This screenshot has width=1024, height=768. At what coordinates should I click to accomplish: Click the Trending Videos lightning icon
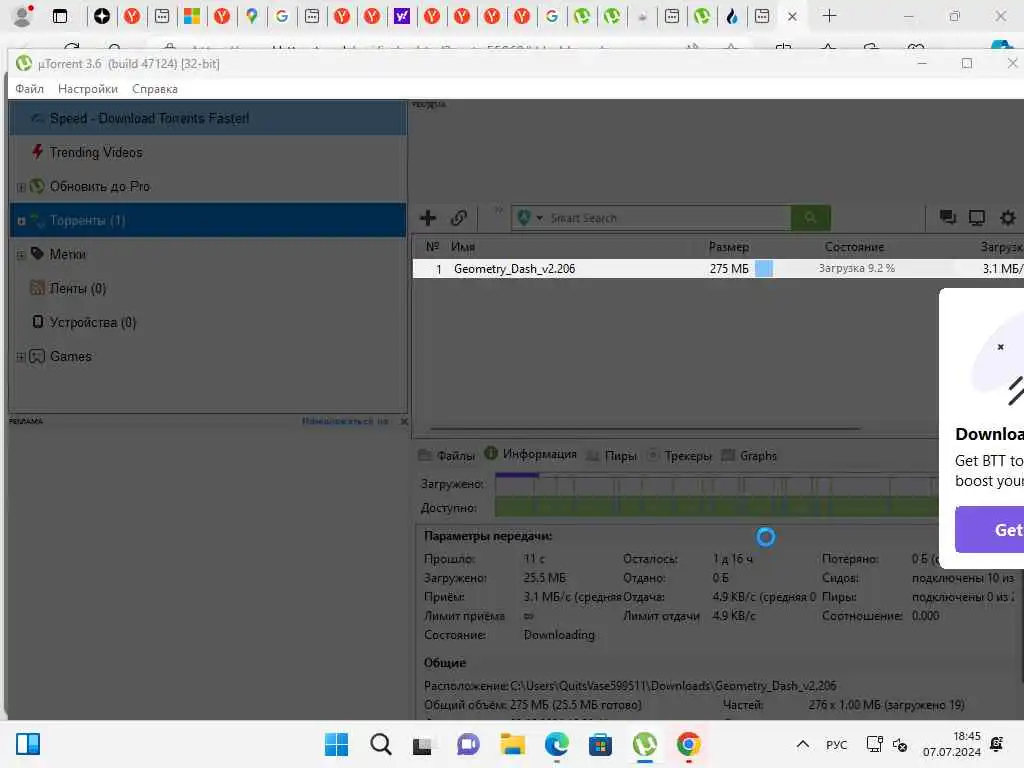point(37,152)
